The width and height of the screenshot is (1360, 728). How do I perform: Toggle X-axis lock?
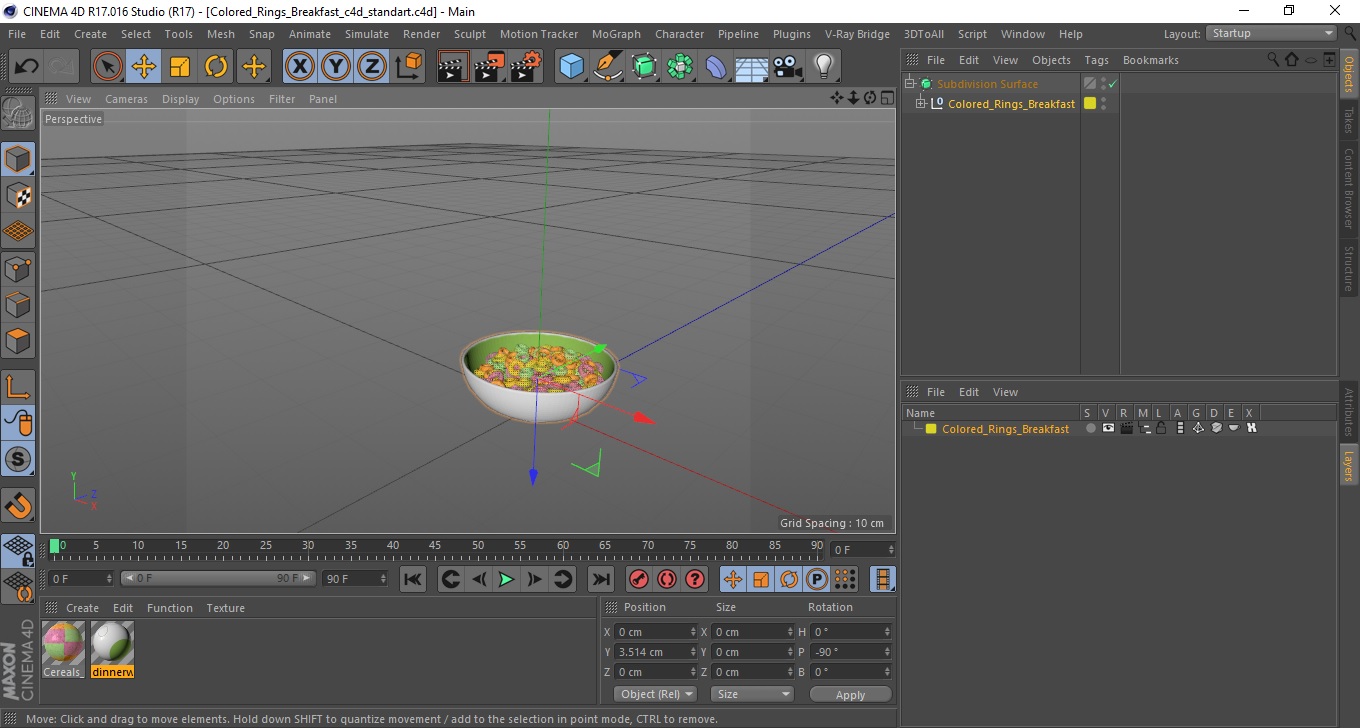click(299, 67)
